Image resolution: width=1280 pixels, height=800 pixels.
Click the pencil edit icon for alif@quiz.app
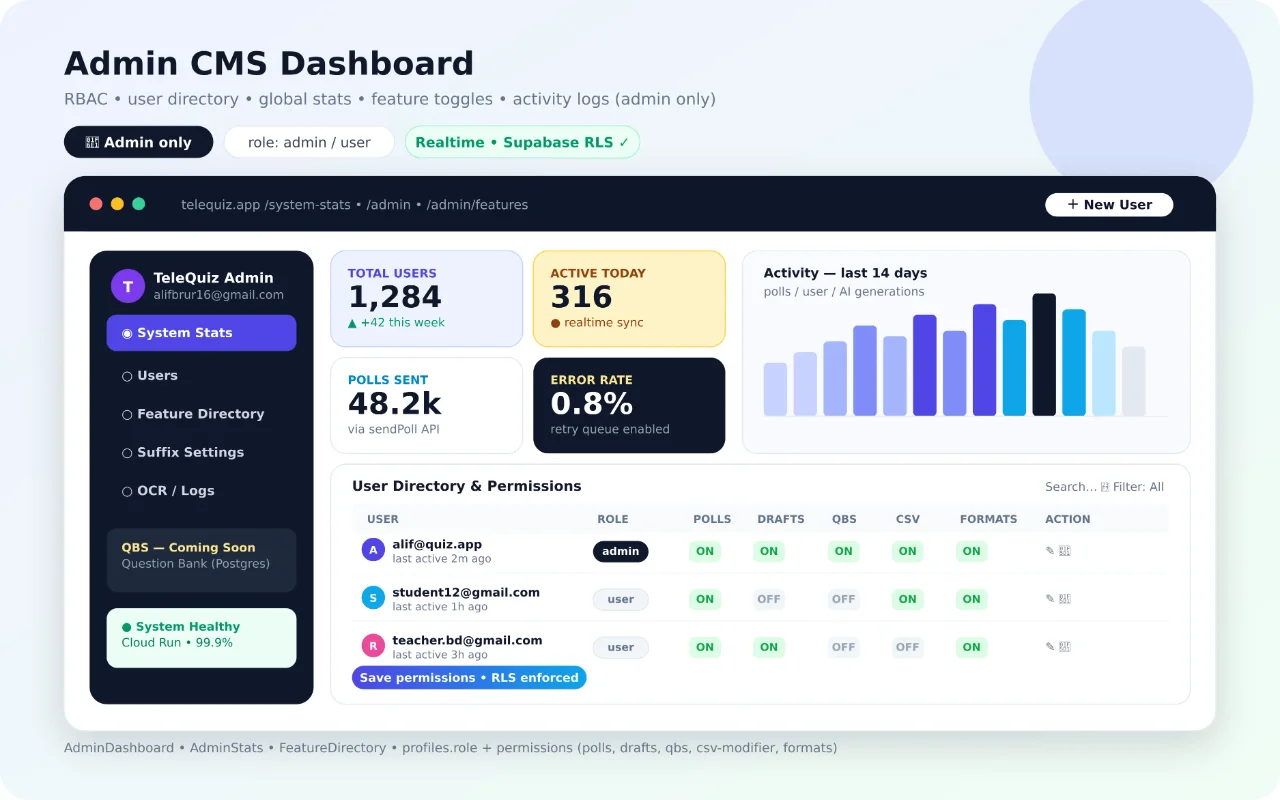(x=1050, y=551)
